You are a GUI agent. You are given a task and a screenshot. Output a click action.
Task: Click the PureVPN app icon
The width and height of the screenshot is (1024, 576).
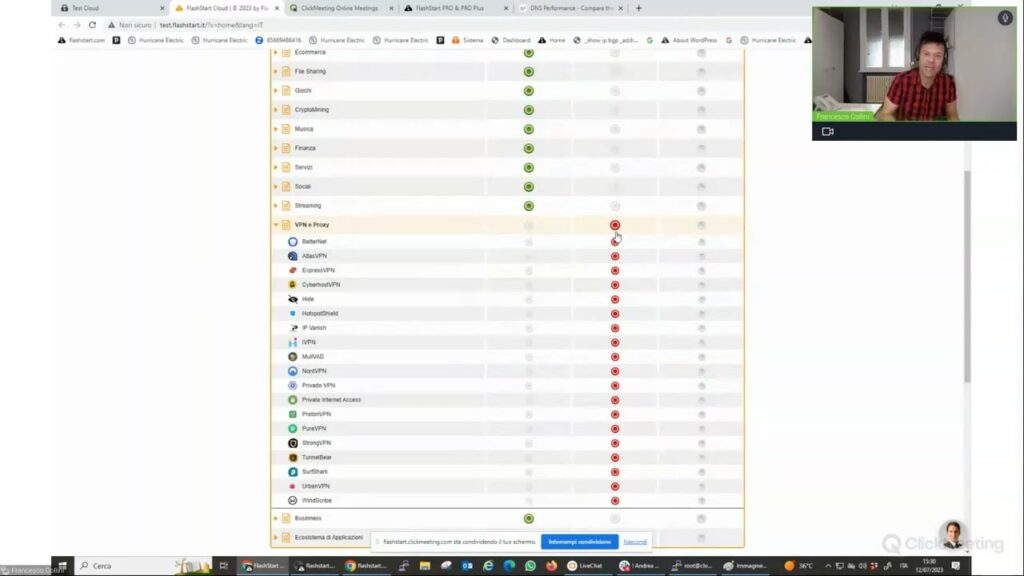click(x=293, y=428)
